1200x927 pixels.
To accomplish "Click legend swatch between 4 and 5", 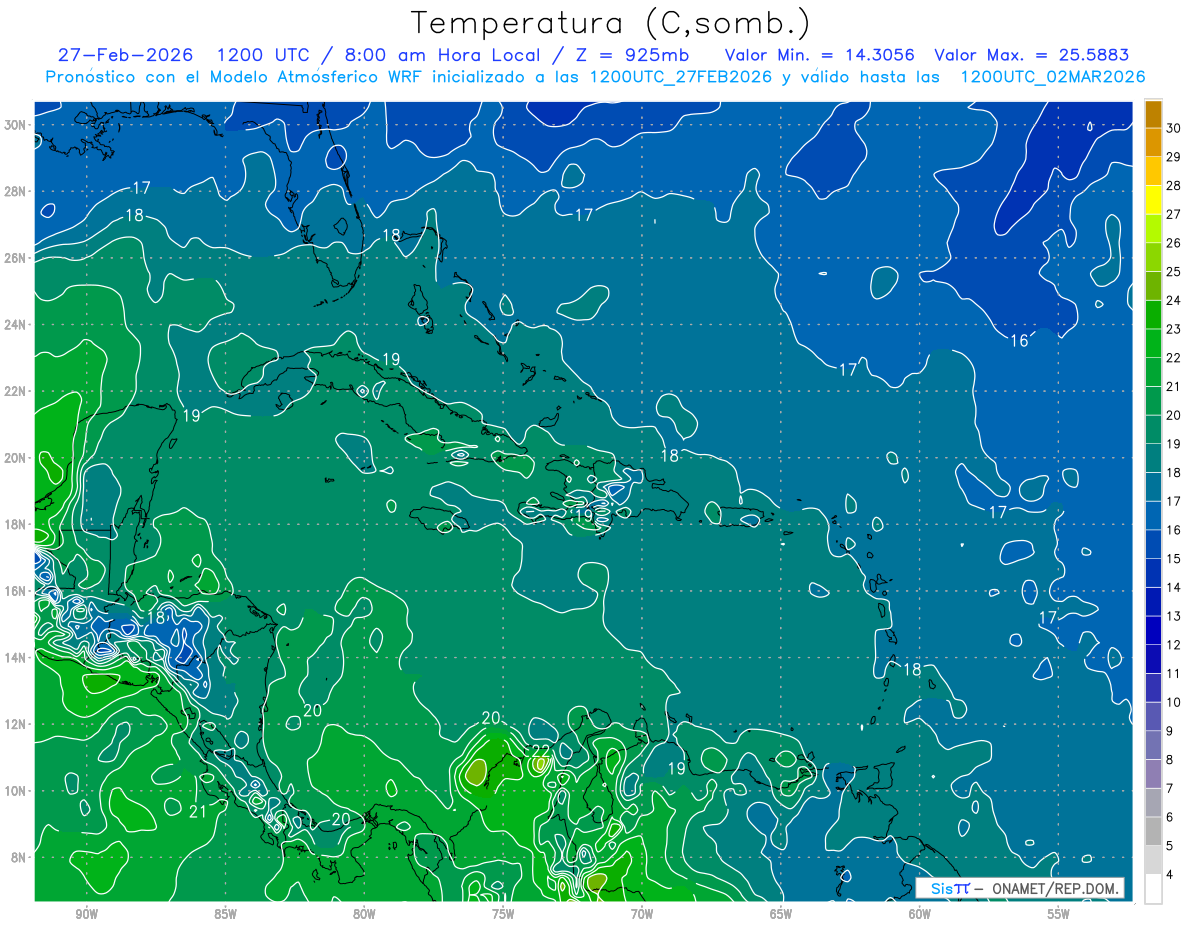I will click(1153, 861).
